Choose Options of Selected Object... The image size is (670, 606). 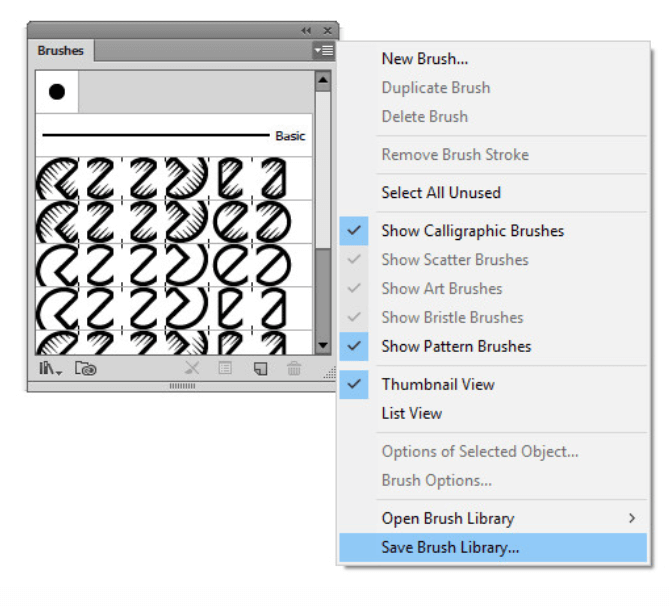(x=493, y=451)
